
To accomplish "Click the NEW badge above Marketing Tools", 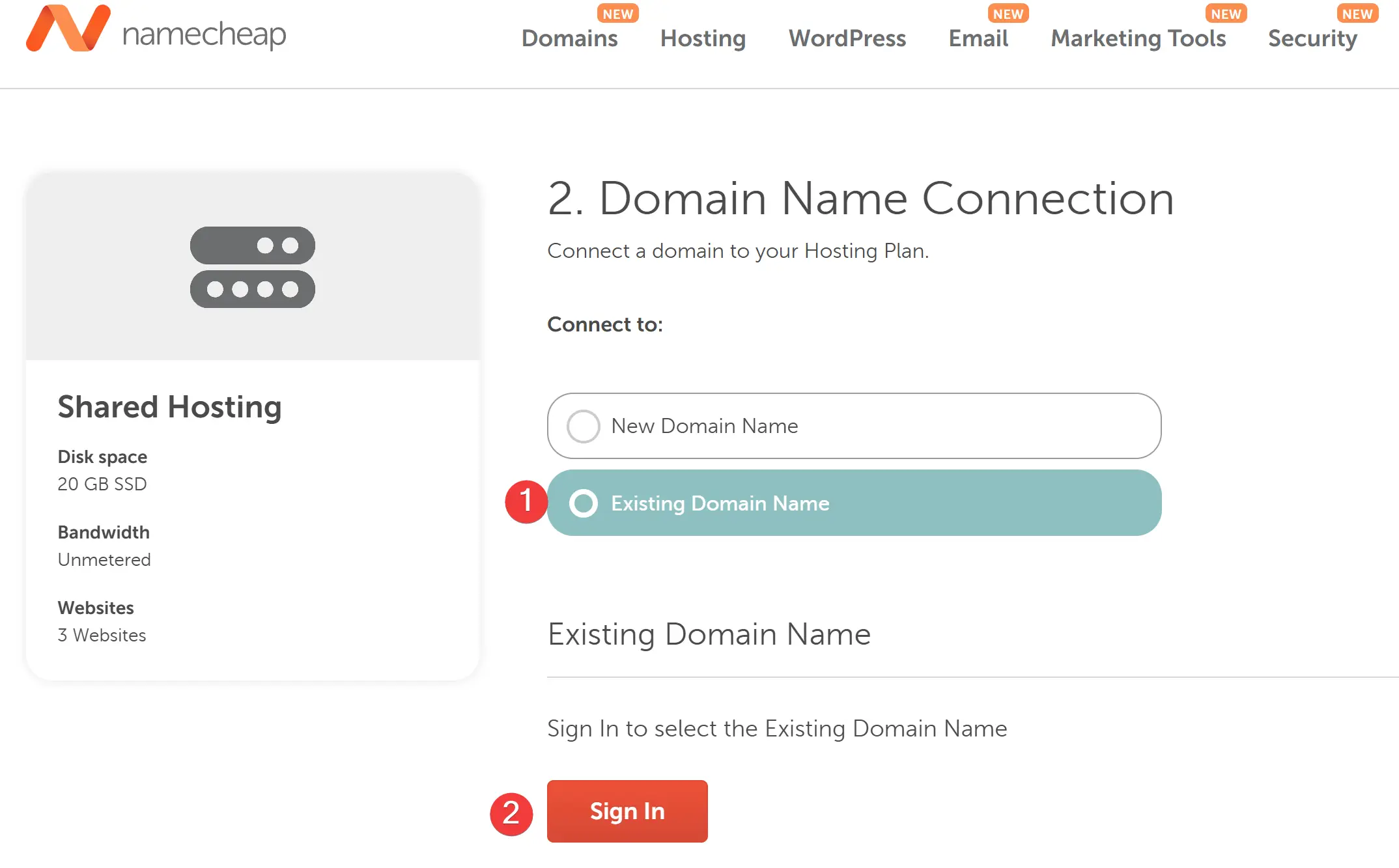I will coord(1226,14).
